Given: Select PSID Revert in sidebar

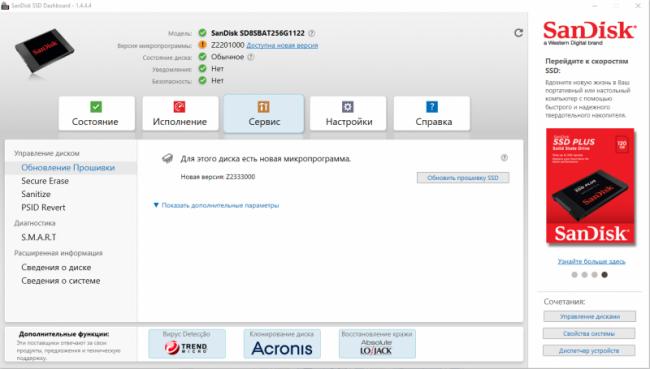Looking at the screenshot, I should click(44, 207).
